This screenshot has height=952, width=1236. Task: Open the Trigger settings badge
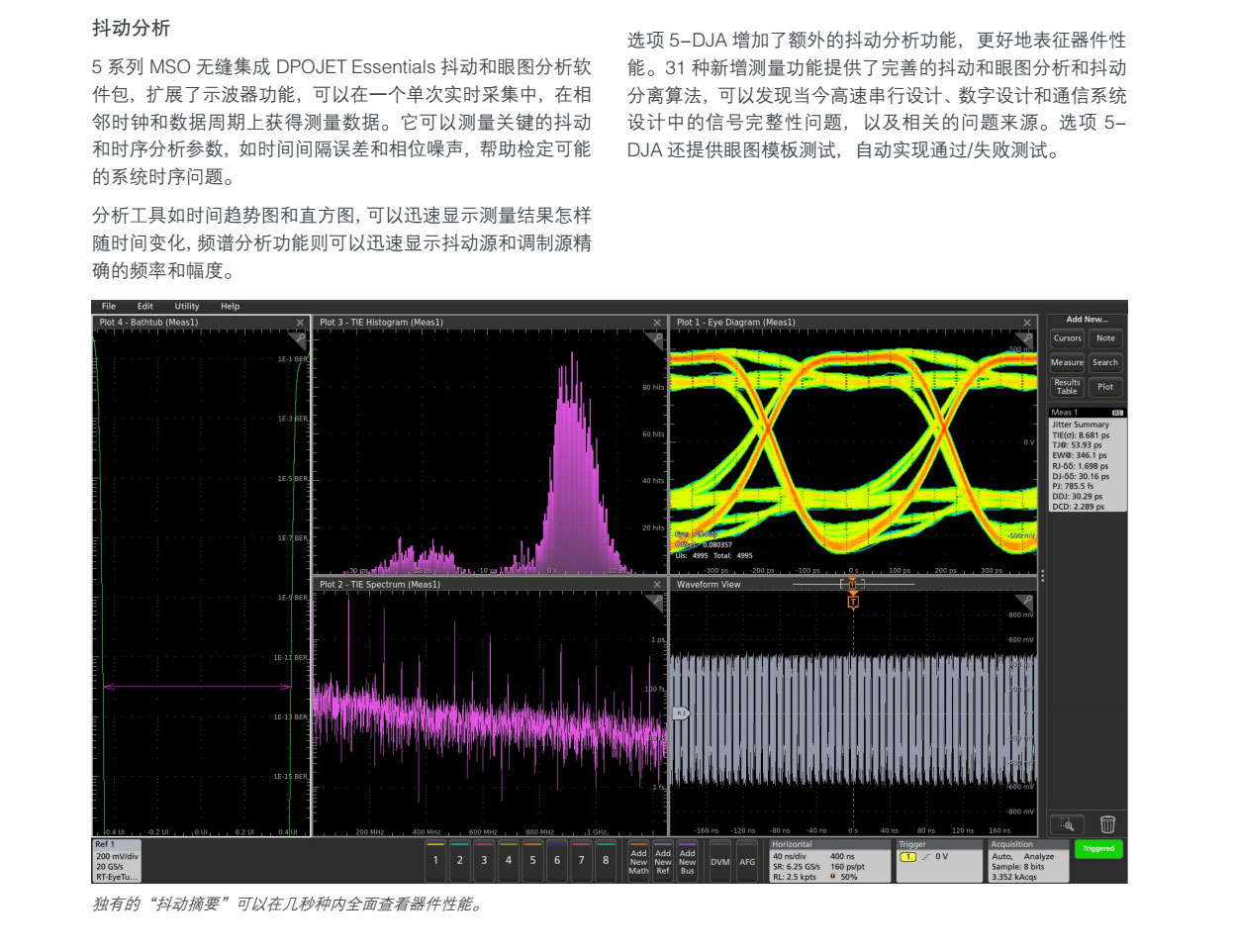pyautogui.click(x=939, y=861)
